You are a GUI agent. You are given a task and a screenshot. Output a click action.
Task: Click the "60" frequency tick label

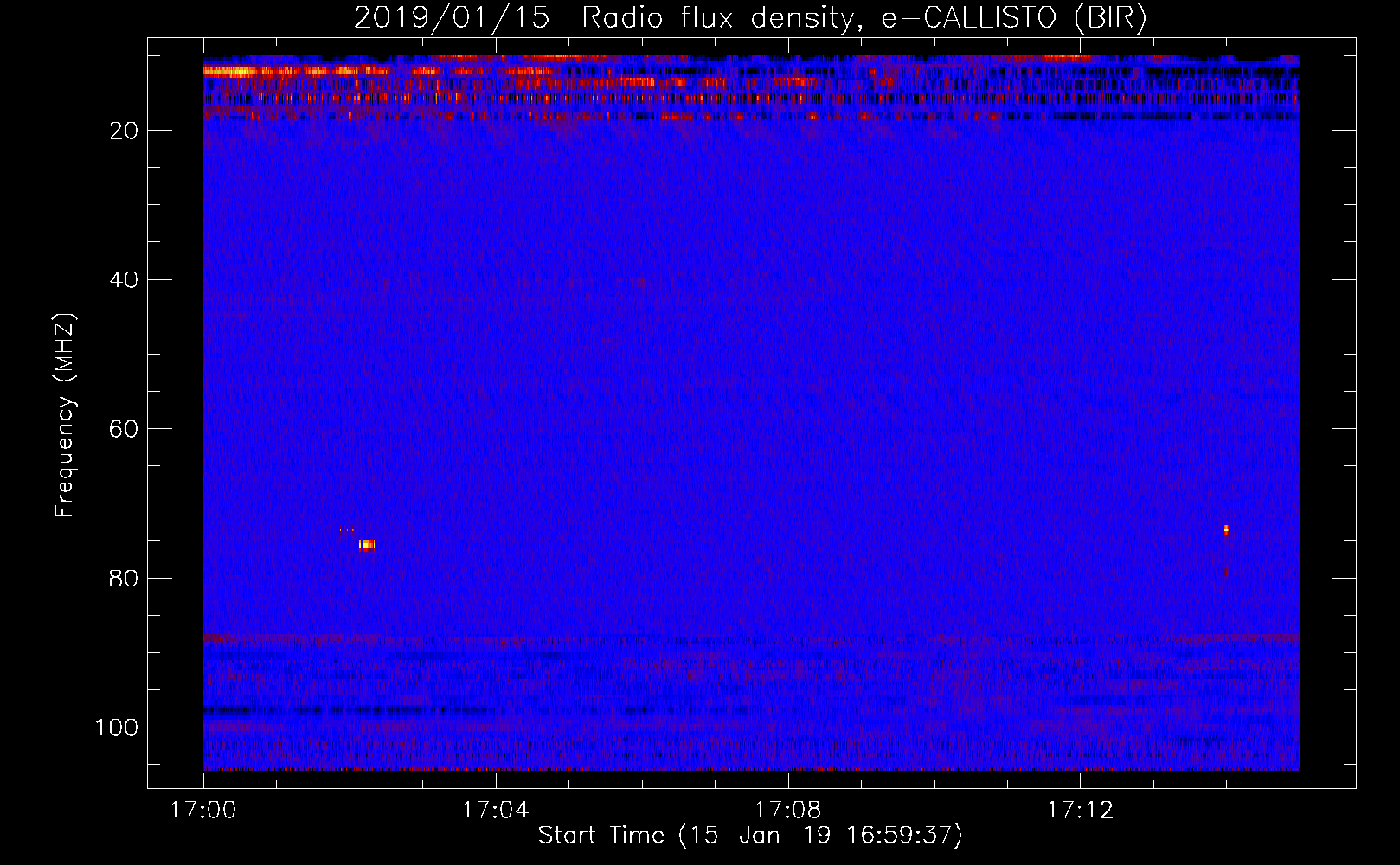pos(125,429)
